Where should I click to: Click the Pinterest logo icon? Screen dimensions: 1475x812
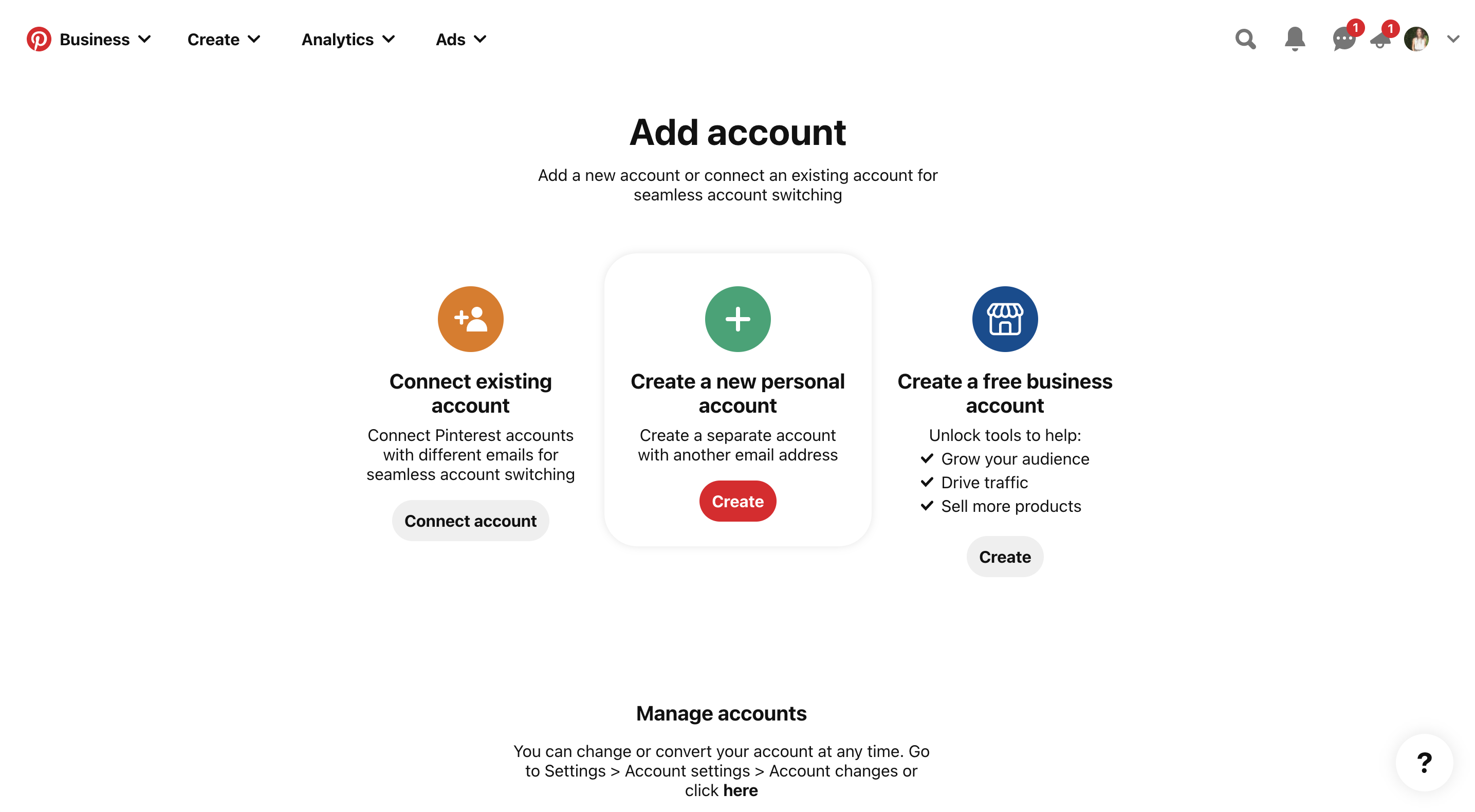37,40
